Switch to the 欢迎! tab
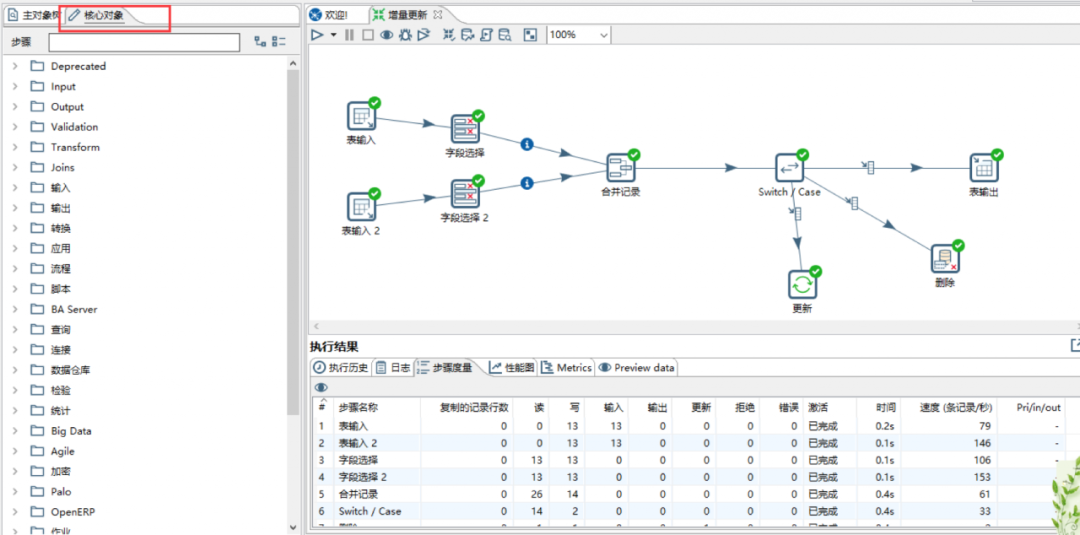 [329, 14]
